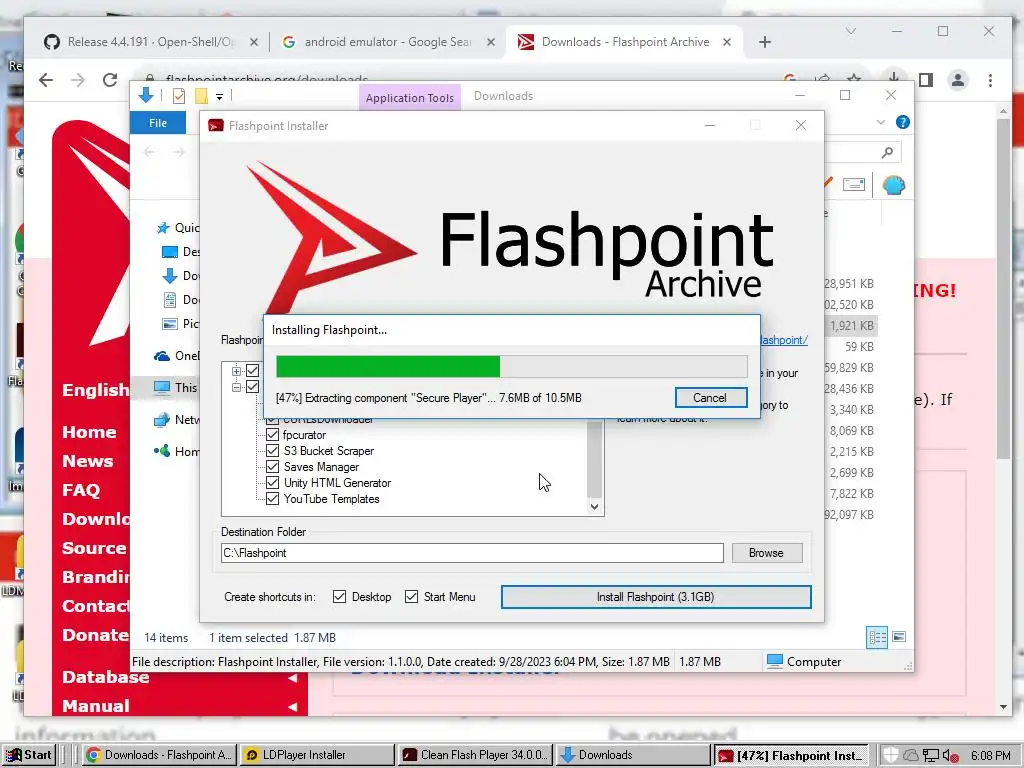Click the explorer search magnifier icon
Viewport: 1024px width, 768px height.
click(887, 152)
